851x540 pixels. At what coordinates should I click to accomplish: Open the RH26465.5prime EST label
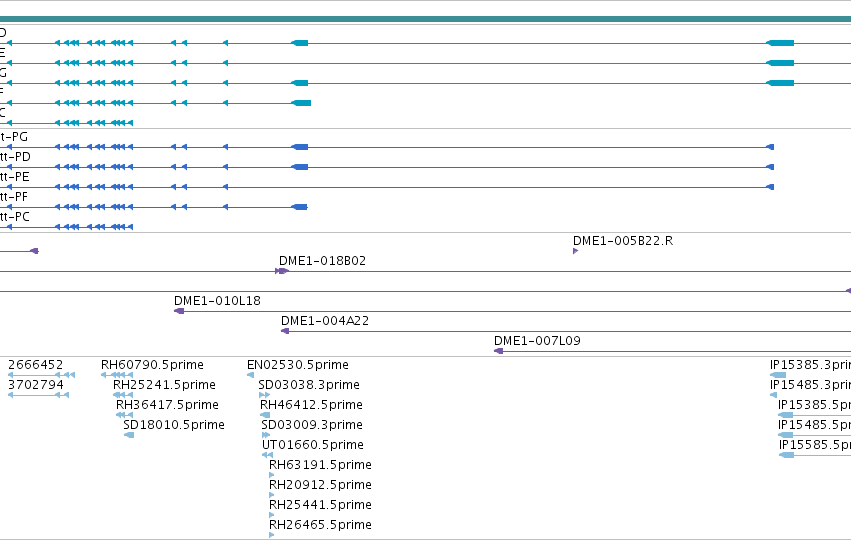coord(320,525)
